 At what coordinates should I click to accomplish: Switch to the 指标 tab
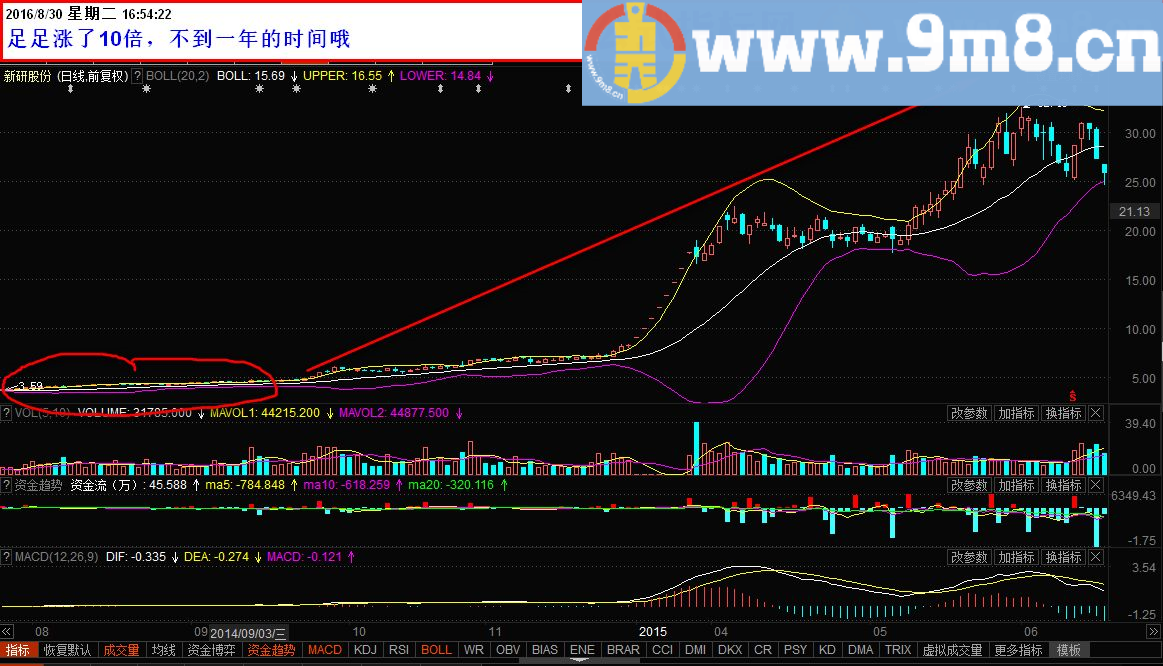(18, 650)
